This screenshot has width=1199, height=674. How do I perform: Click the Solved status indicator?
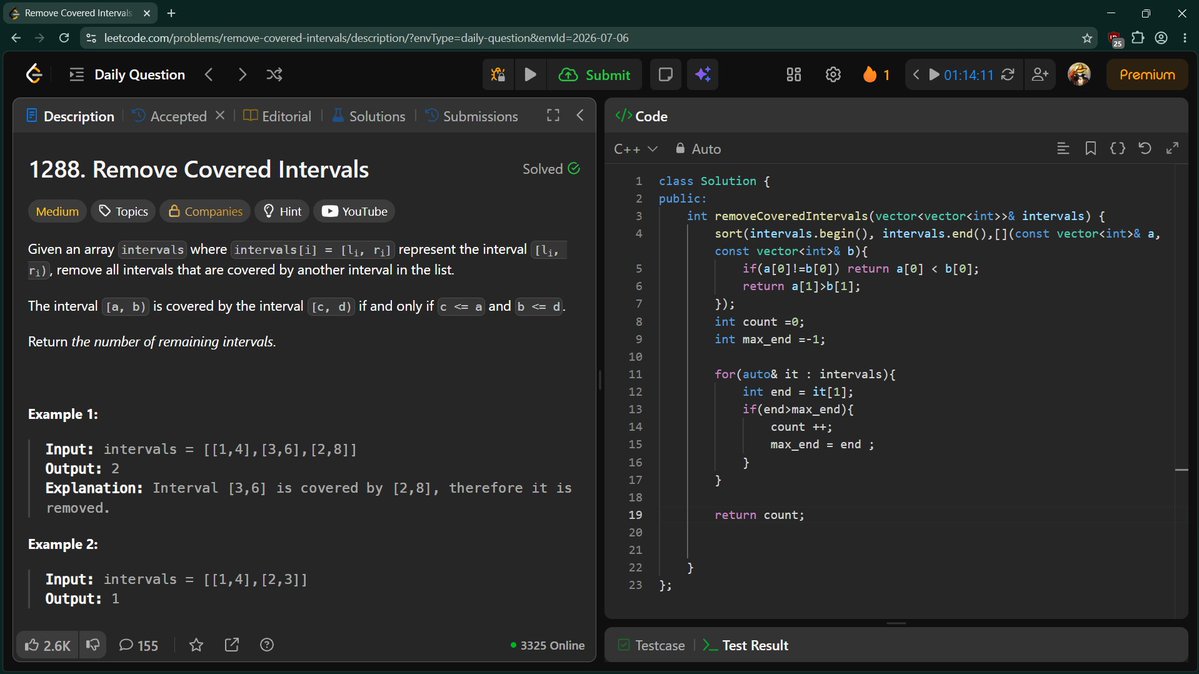coord(551,169)
